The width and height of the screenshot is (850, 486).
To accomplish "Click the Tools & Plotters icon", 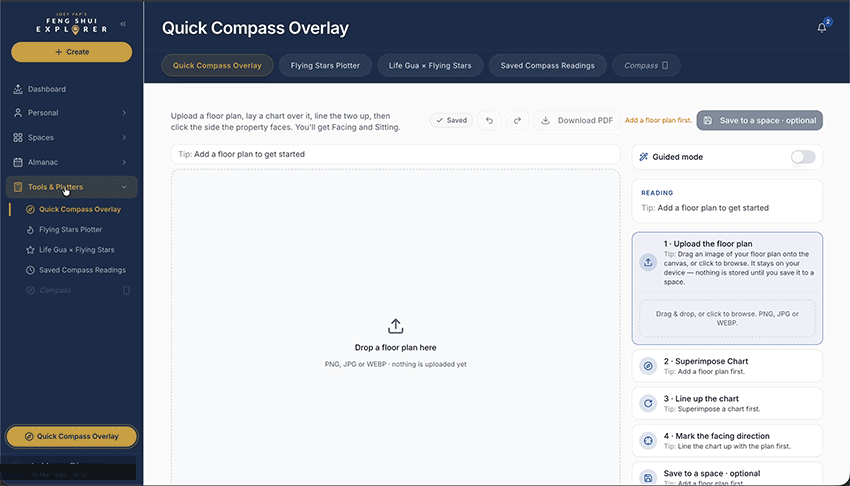I will (x=18, y=187).
